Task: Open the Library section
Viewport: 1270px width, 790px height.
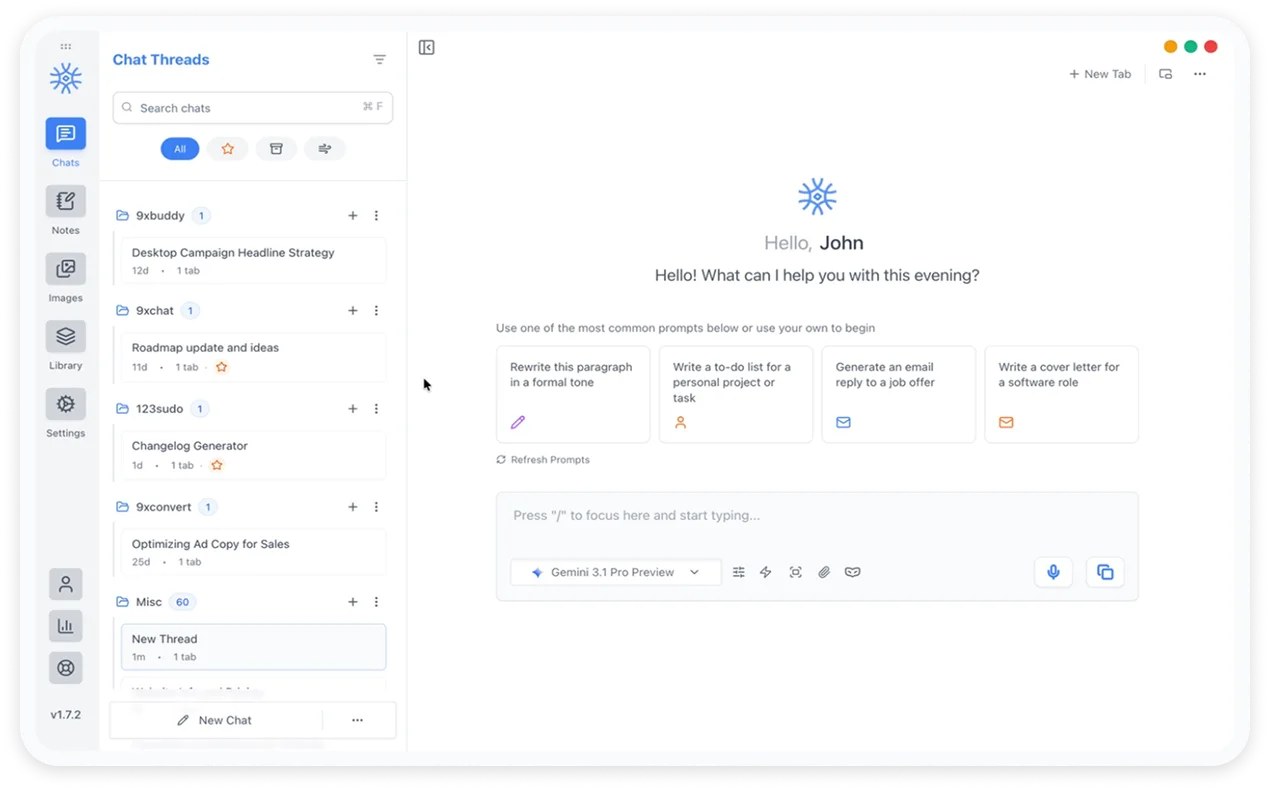Action: point(65,336)
